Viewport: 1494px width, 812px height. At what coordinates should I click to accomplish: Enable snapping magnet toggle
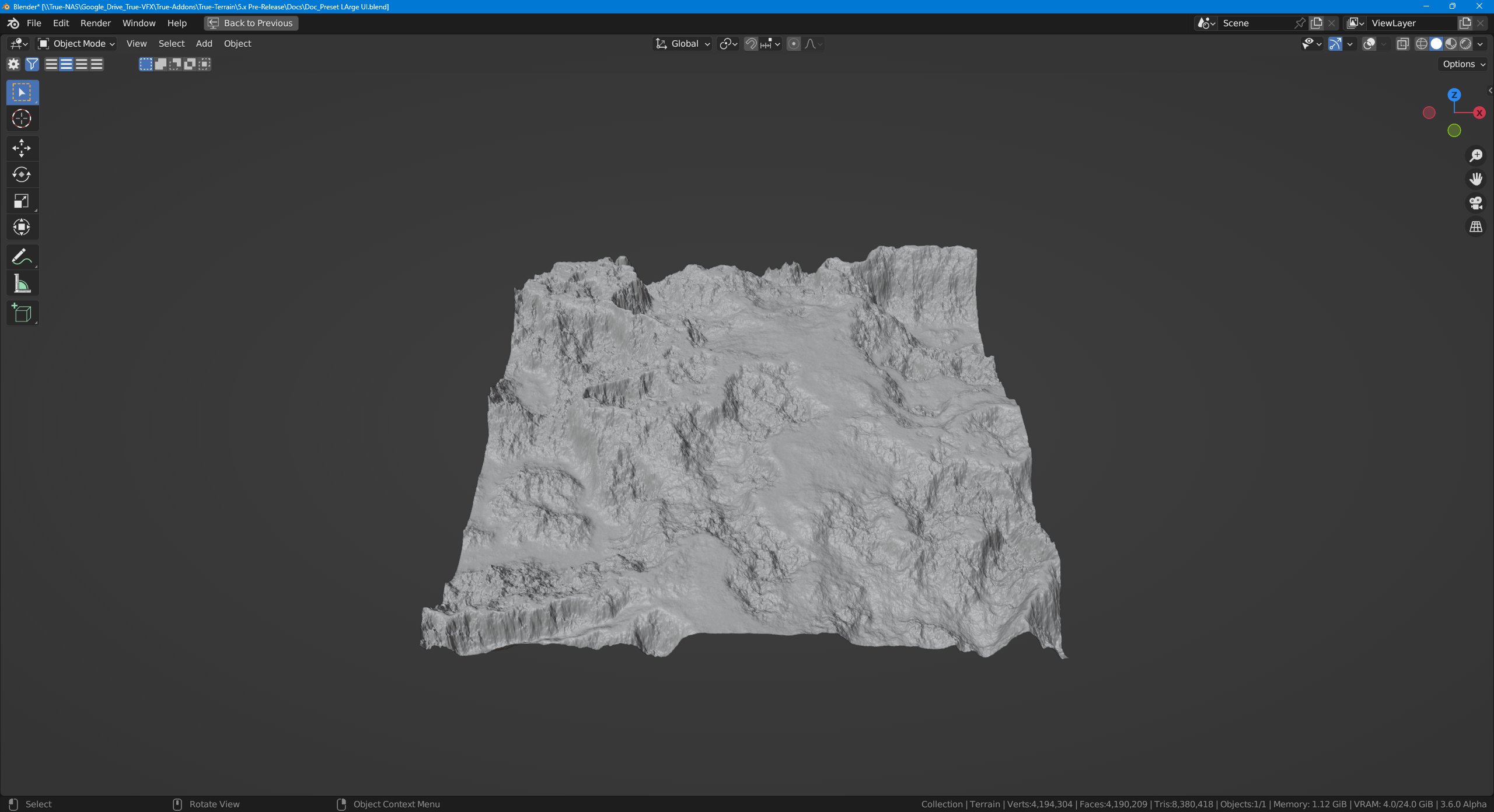click(751, 44)
